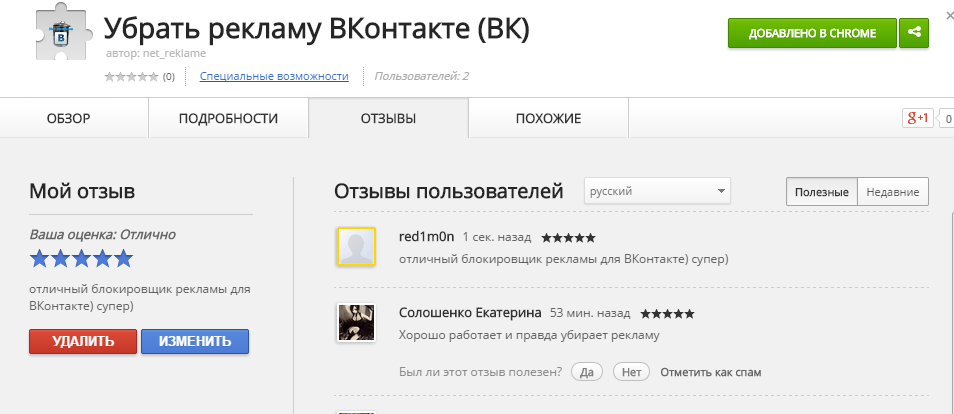Click red1m0n's default avatar
Screen dimensions: 954x414
coord(356,247)
